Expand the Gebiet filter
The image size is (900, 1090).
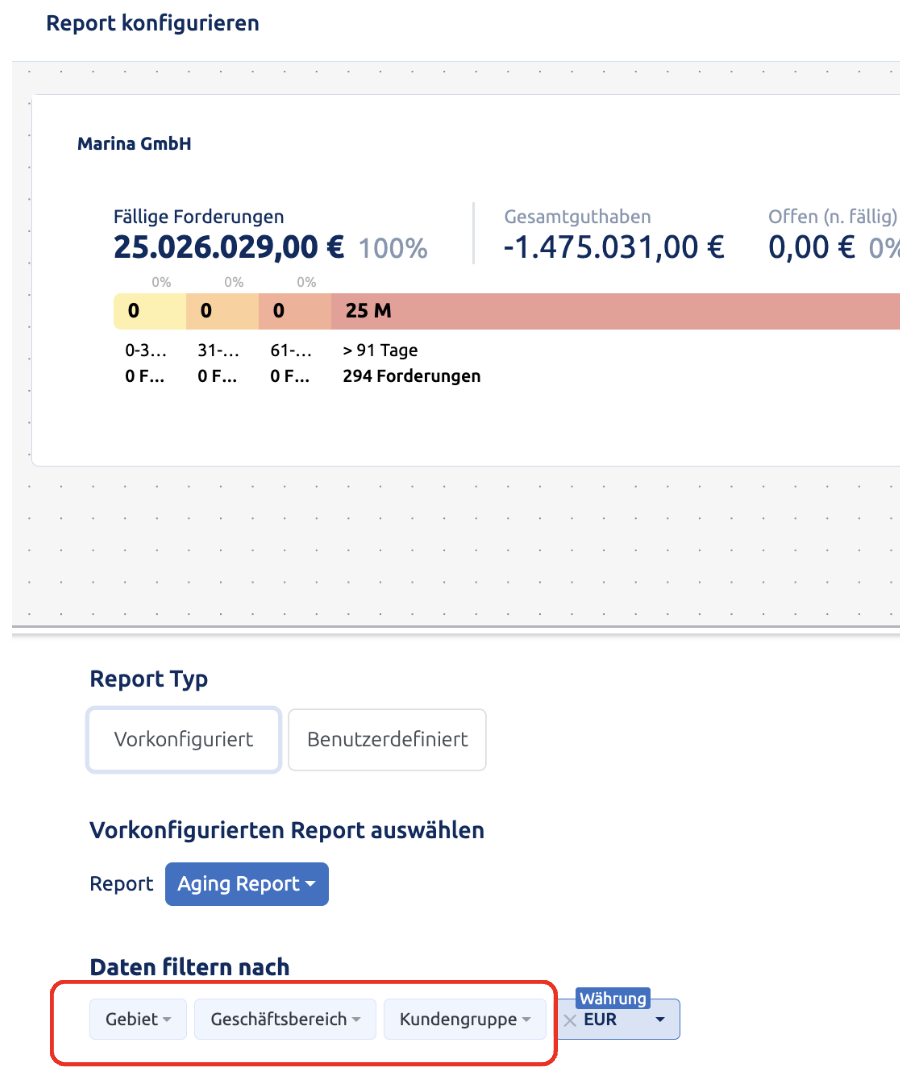[138, 1019]
